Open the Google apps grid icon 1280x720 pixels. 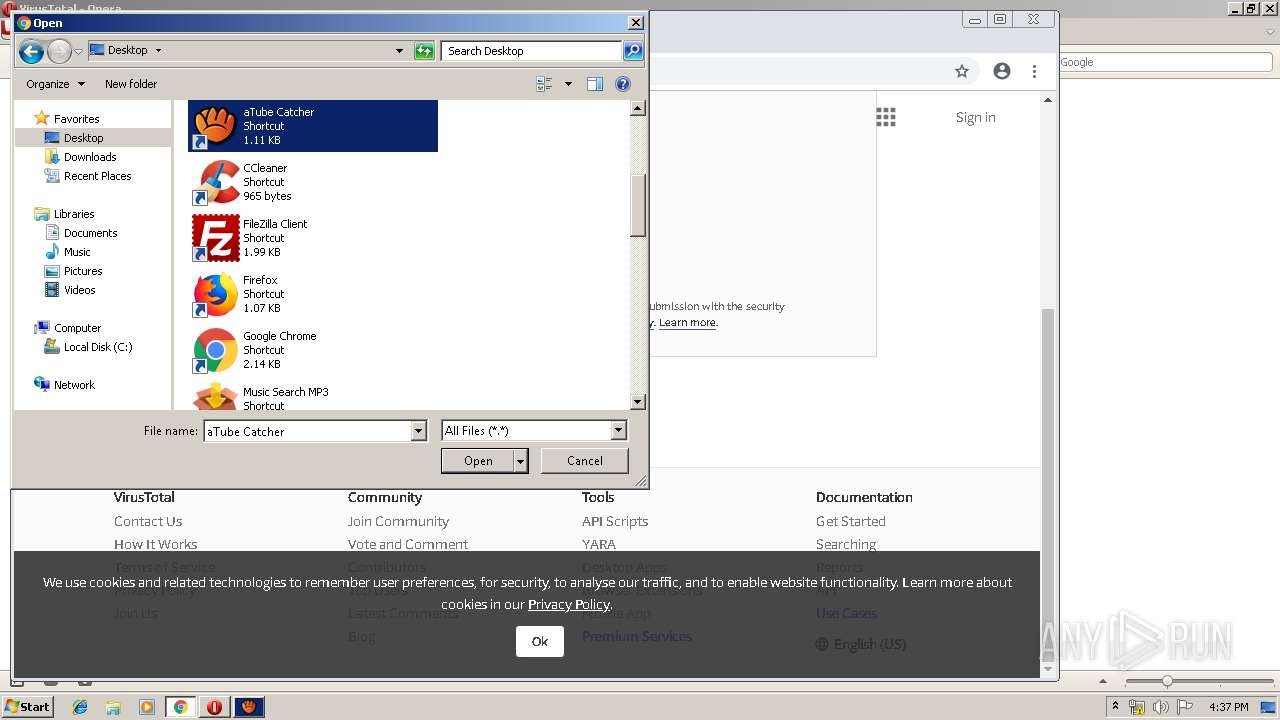(x=886, y=117)
